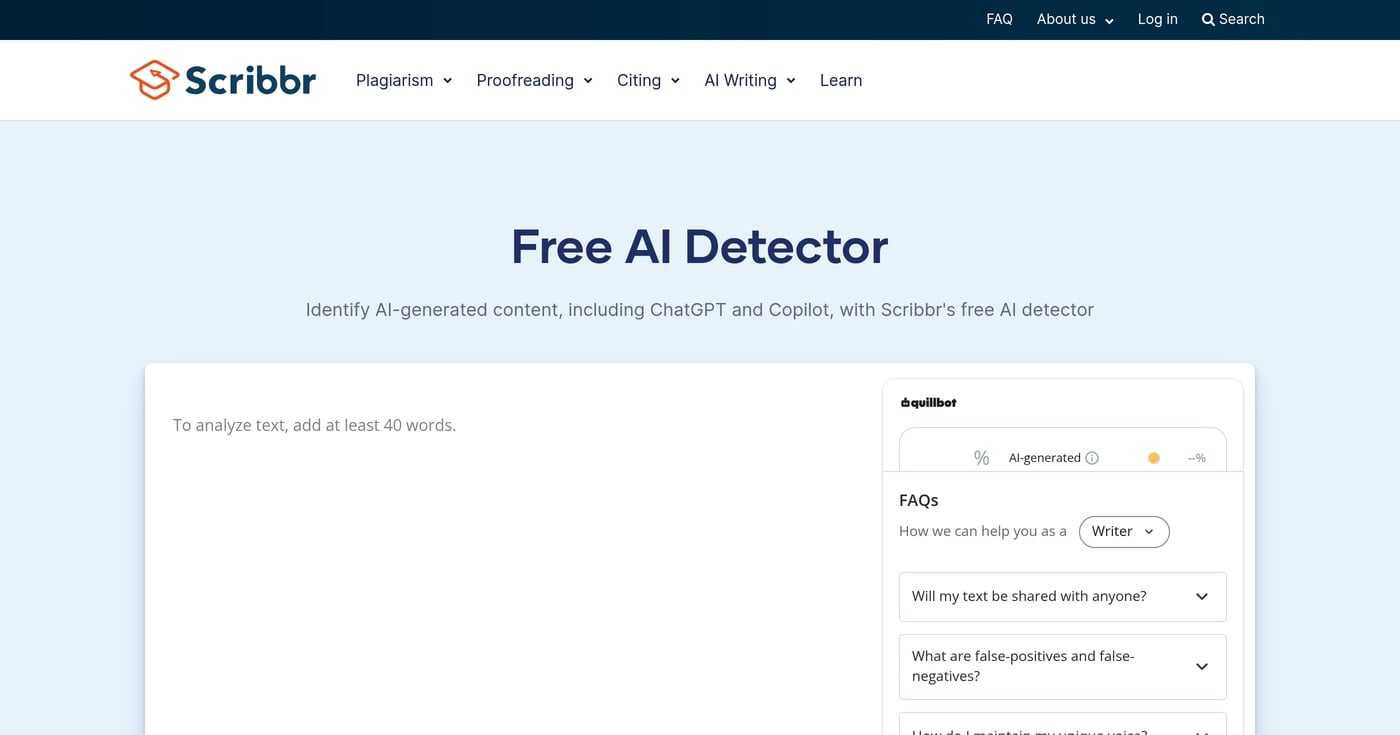Click the 'Free AI Detector' heading
1400x735 pixels.
700,247
